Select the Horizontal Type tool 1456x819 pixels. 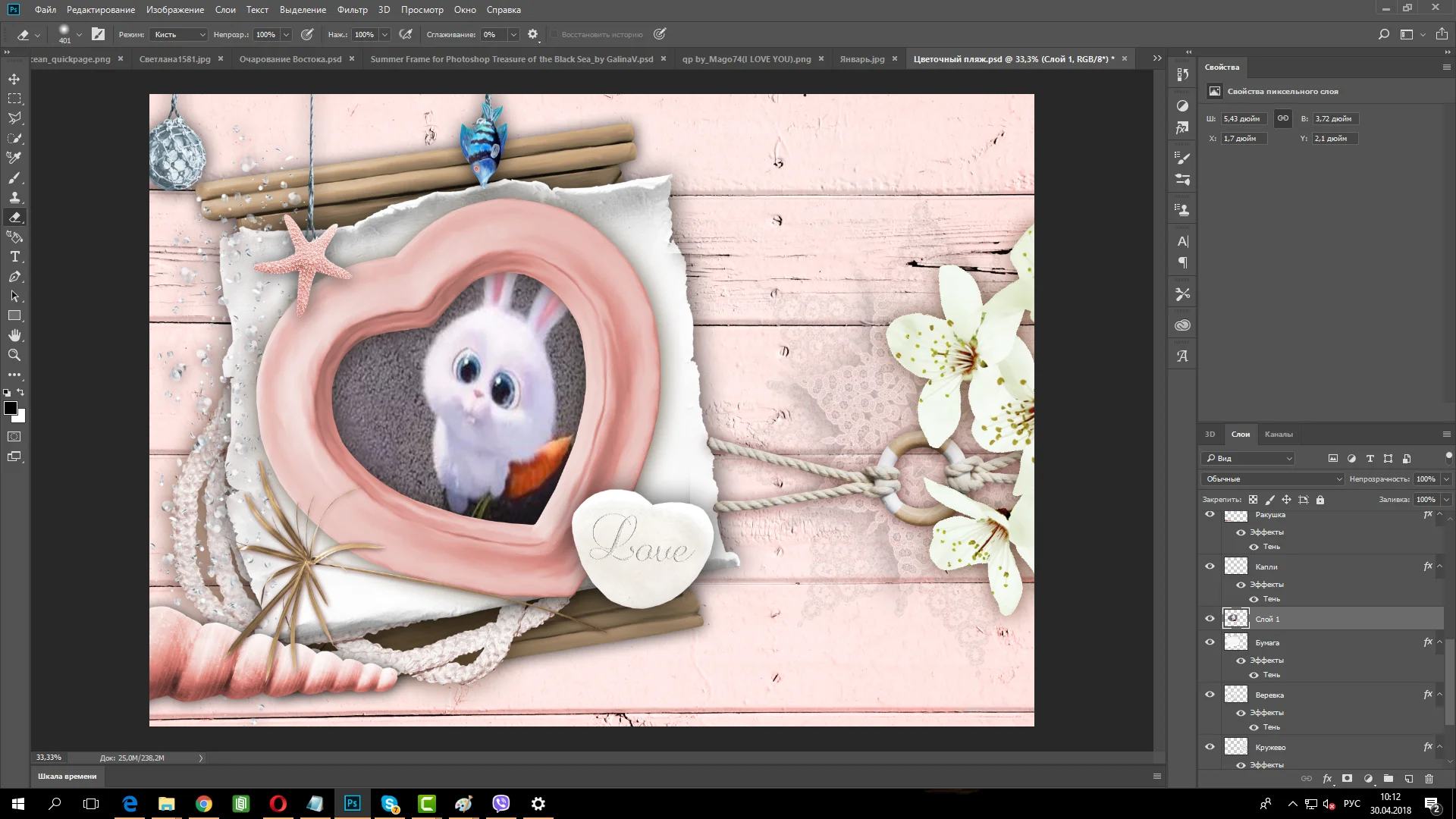click(14, 257)
